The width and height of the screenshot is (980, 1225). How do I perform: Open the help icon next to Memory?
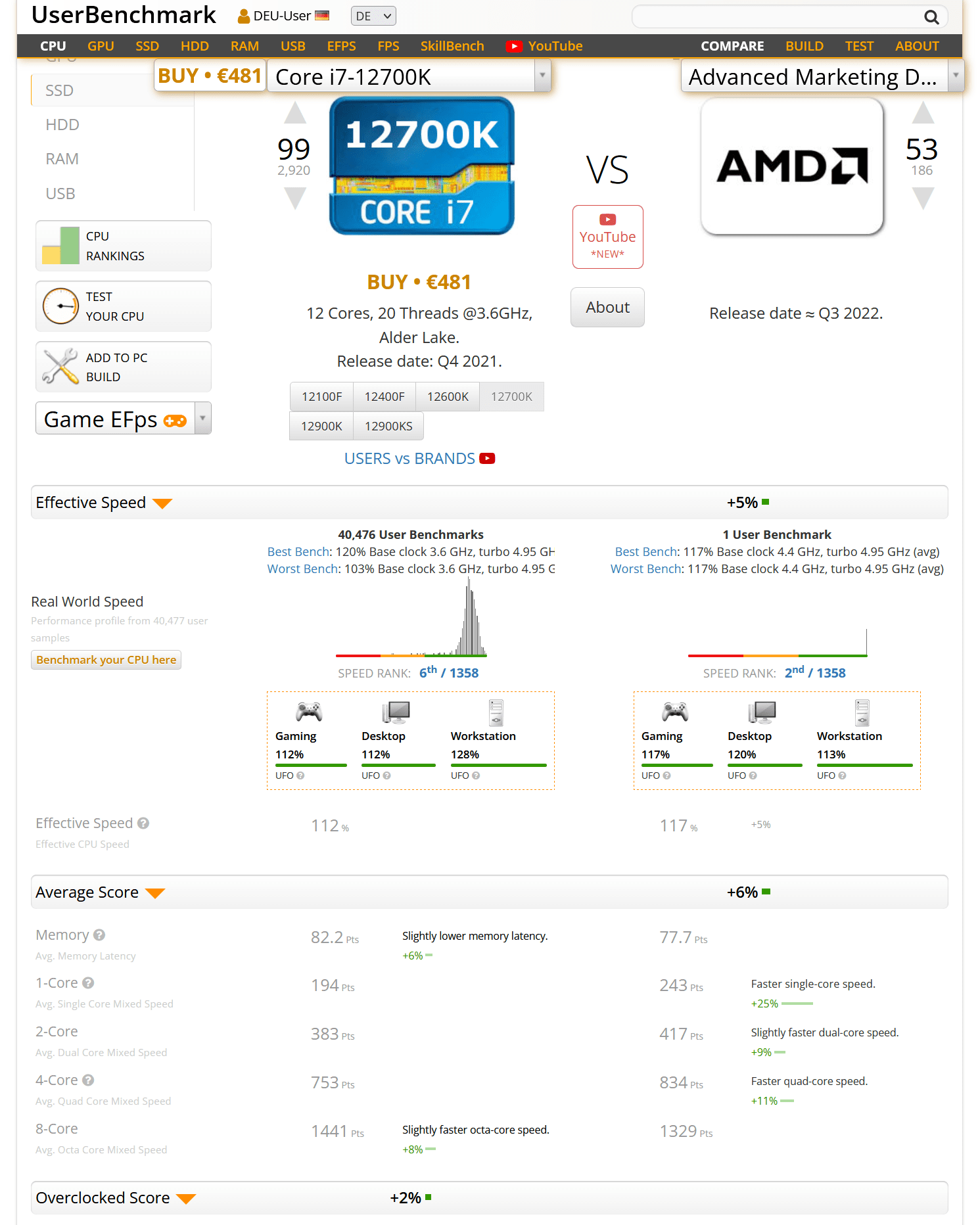click(x=99, y=935)
